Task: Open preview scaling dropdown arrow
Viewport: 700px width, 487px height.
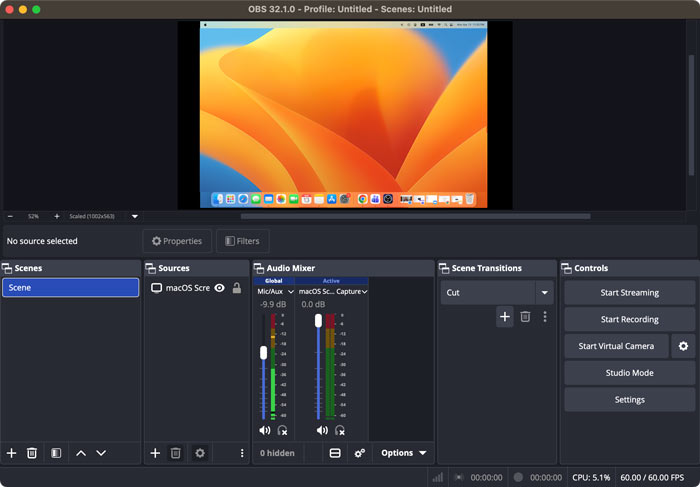Action: [x=135, y=216]
